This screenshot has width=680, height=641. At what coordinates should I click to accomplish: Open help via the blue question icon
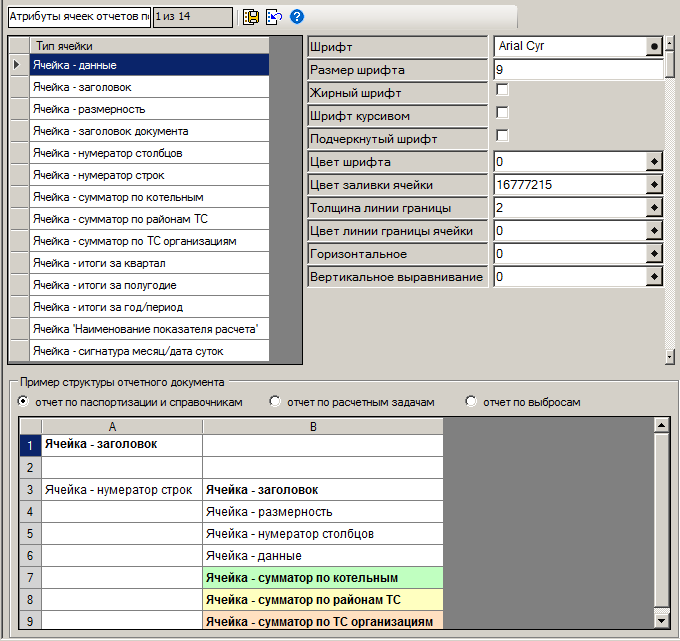click(297, 17)
